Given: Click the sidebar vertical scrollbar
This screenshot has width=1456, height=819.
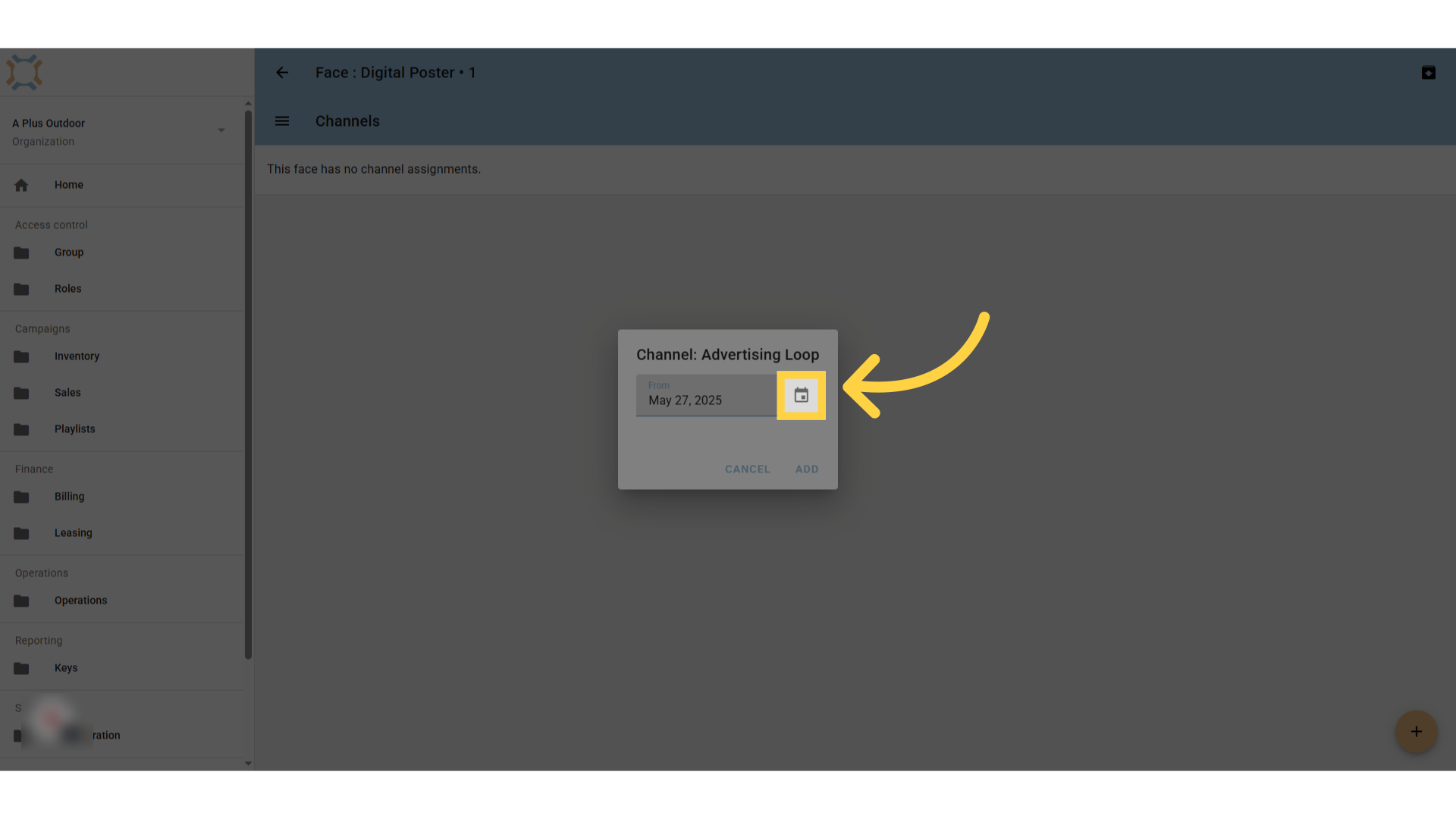Looking at the screenshot, I should [248, 385].
